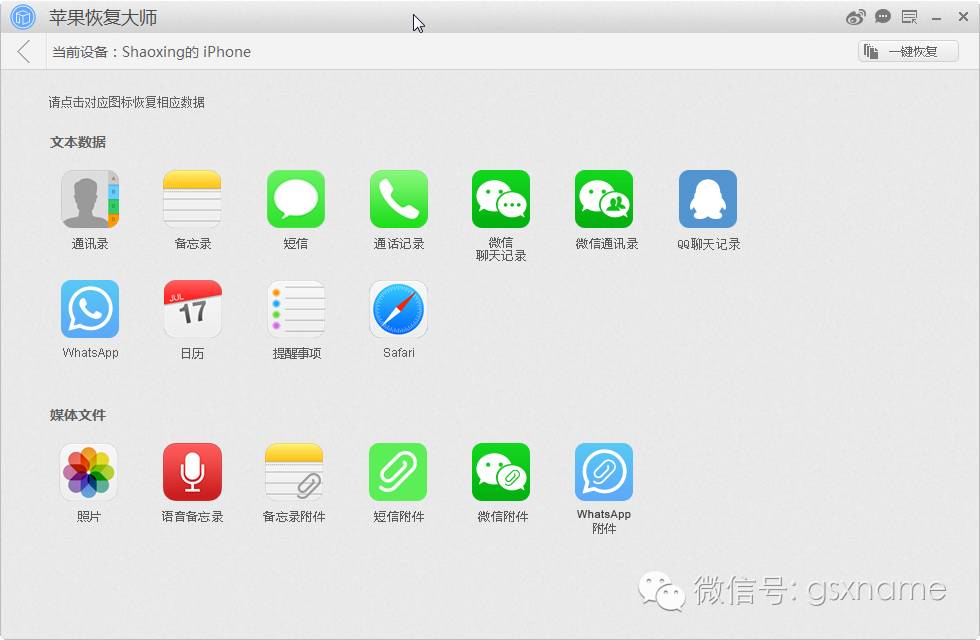The image size is (980, 640).
Task: Open the 备忘录 notes recovery icon
Action: point(192,199)
